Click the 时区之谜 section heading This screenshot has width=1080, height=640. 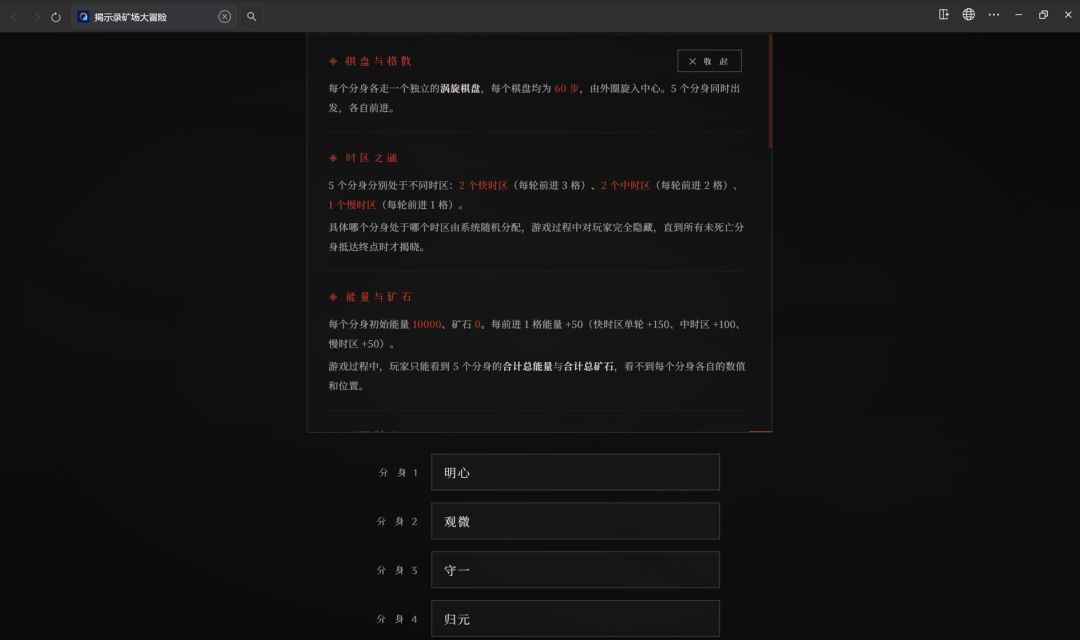tap(371, 158)
